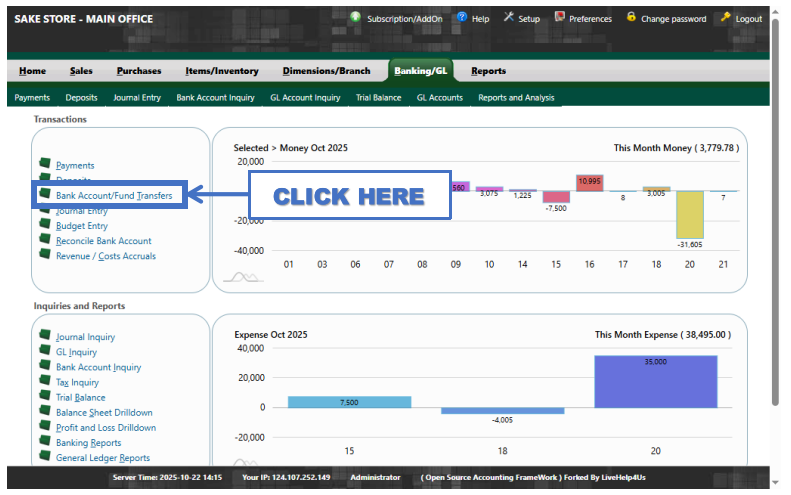Viewport: 791px width, 495px height.
Task: Open Balance Sheet Drilldown link
Action: click(x=104, y=412)
